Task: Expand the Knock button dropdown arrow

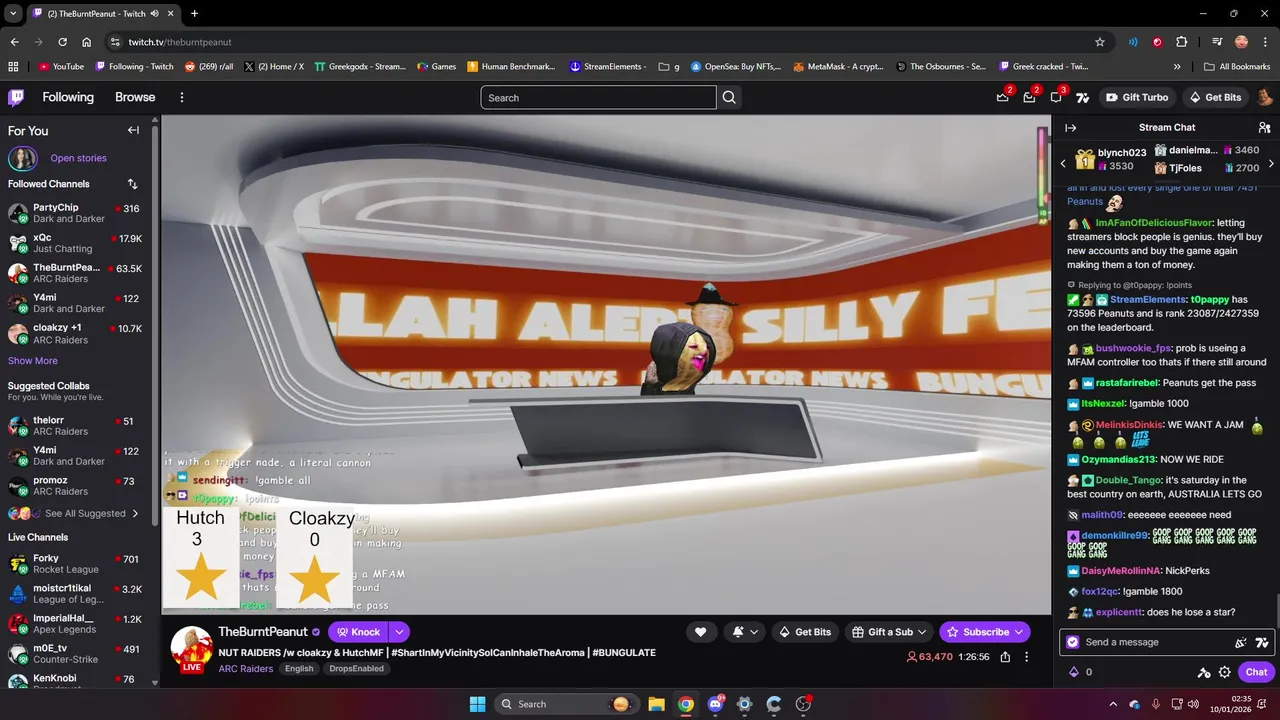Action: coord(399,632)
